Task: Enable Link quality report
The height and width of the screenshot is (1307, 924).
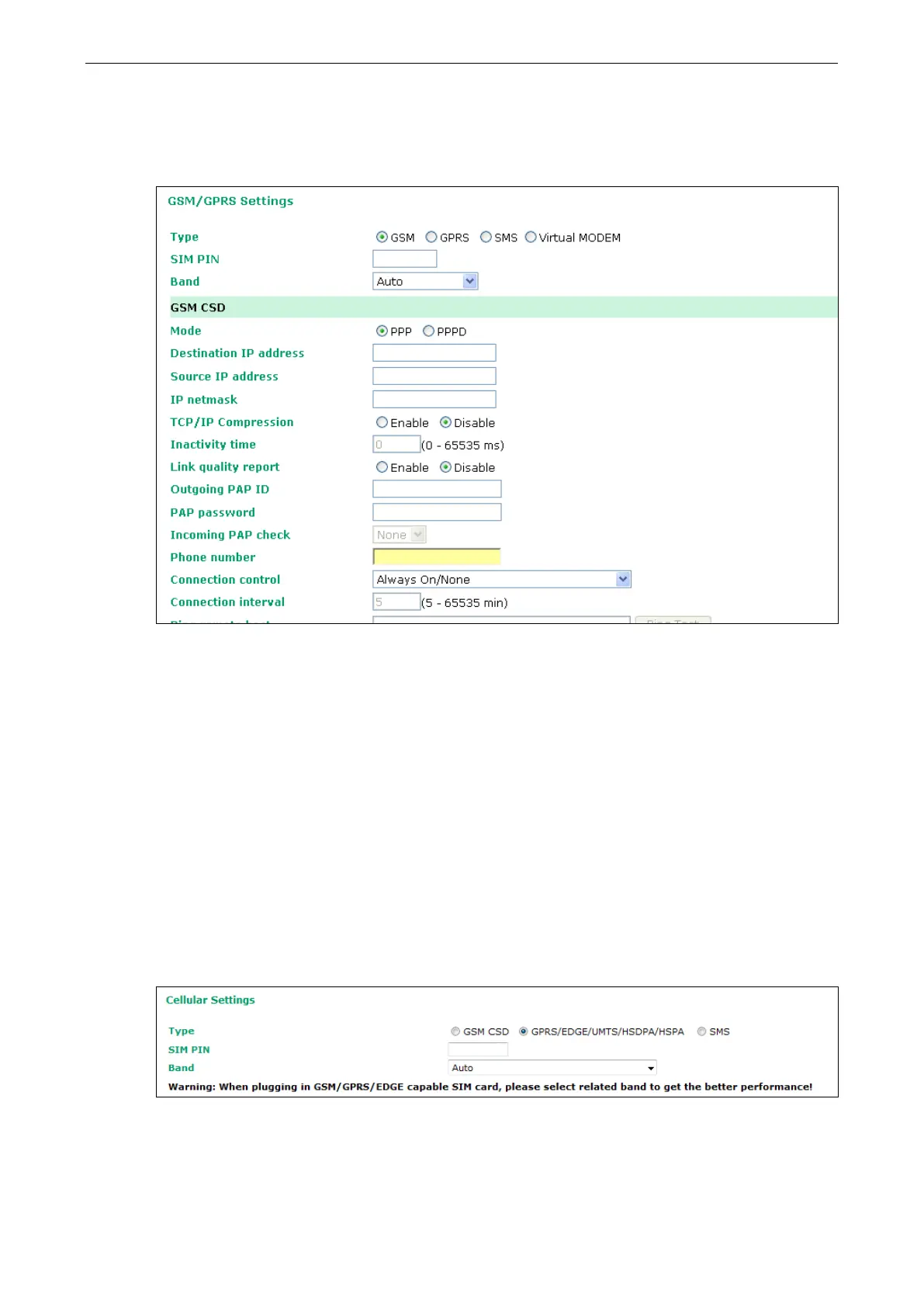Action: [x=382, y=468]
